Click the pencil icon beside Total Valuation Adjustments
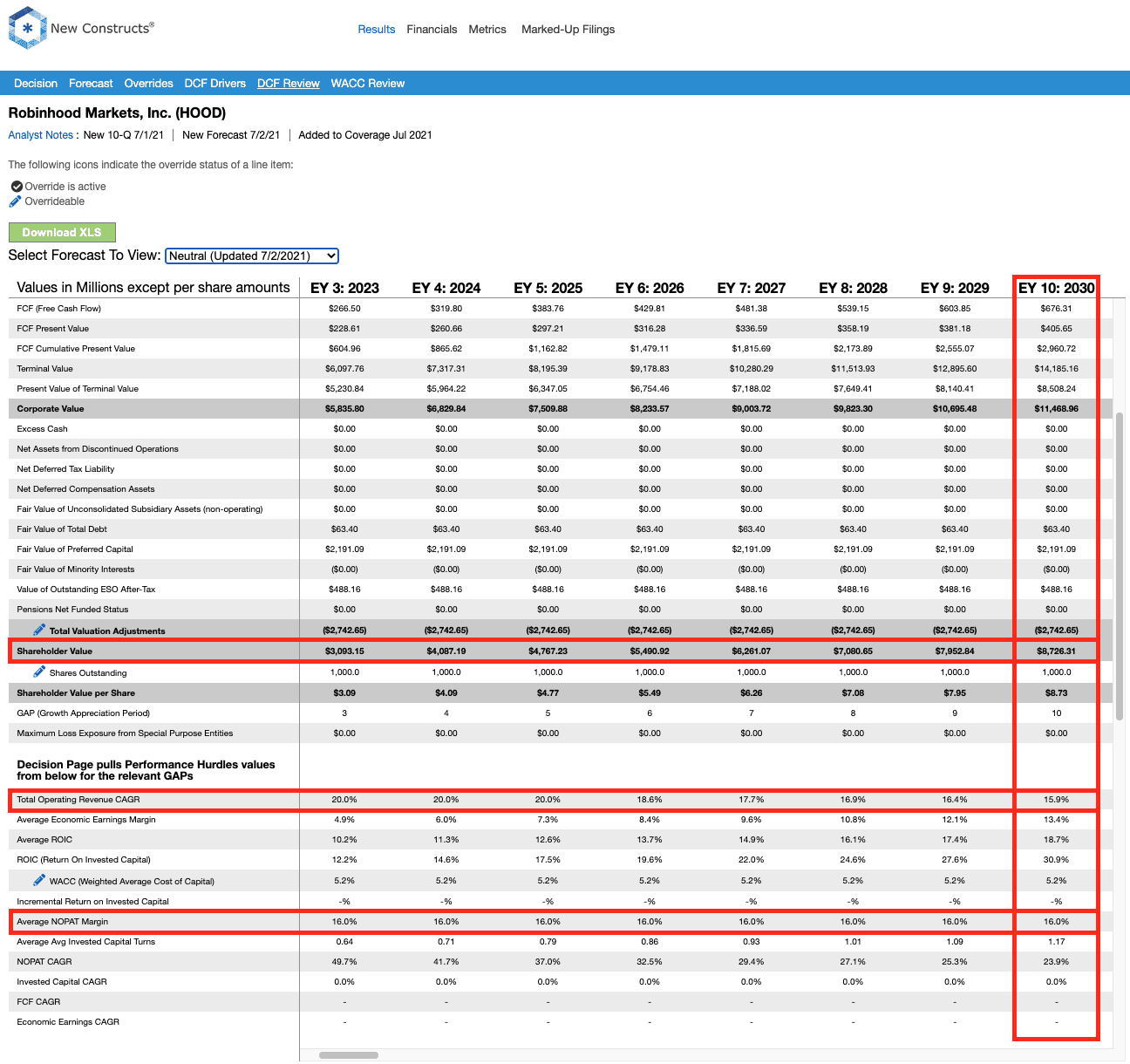This screenshot has height=1064, width=1130. click(x=39, y=630)
